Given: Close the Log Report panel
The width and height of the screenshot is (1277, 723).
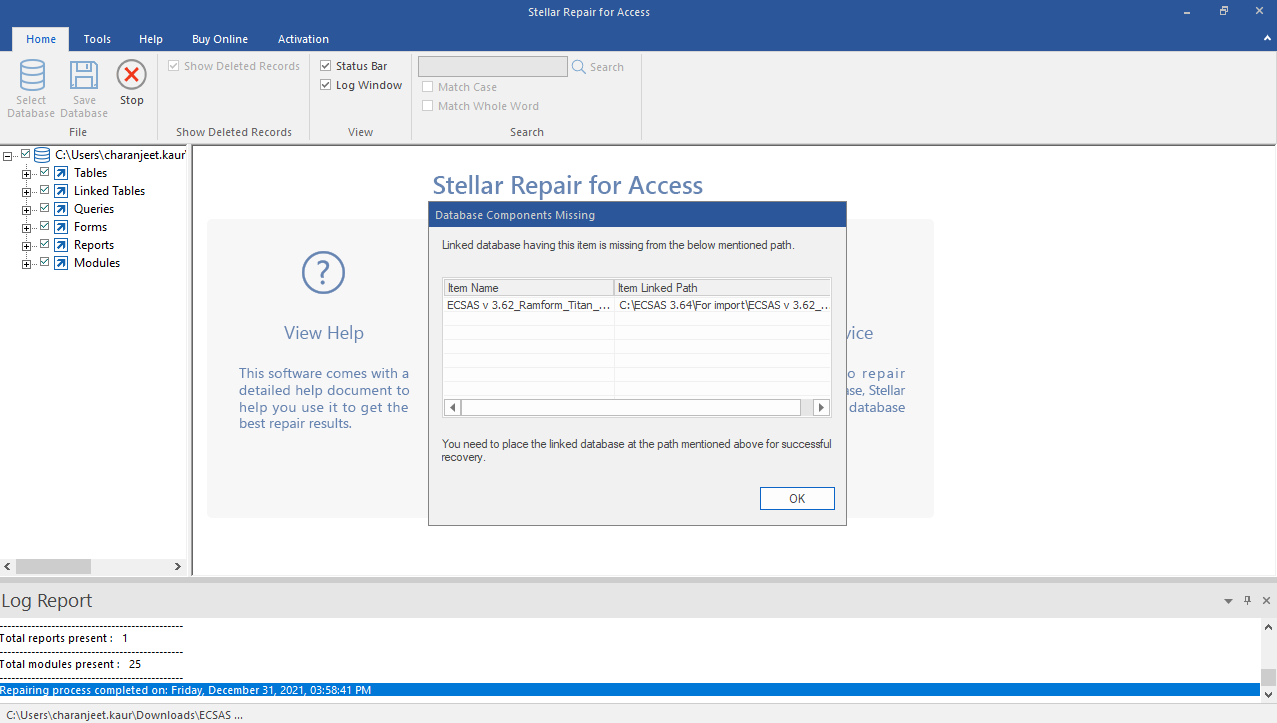Looking at the screenshot, I should click(1266, 601).
